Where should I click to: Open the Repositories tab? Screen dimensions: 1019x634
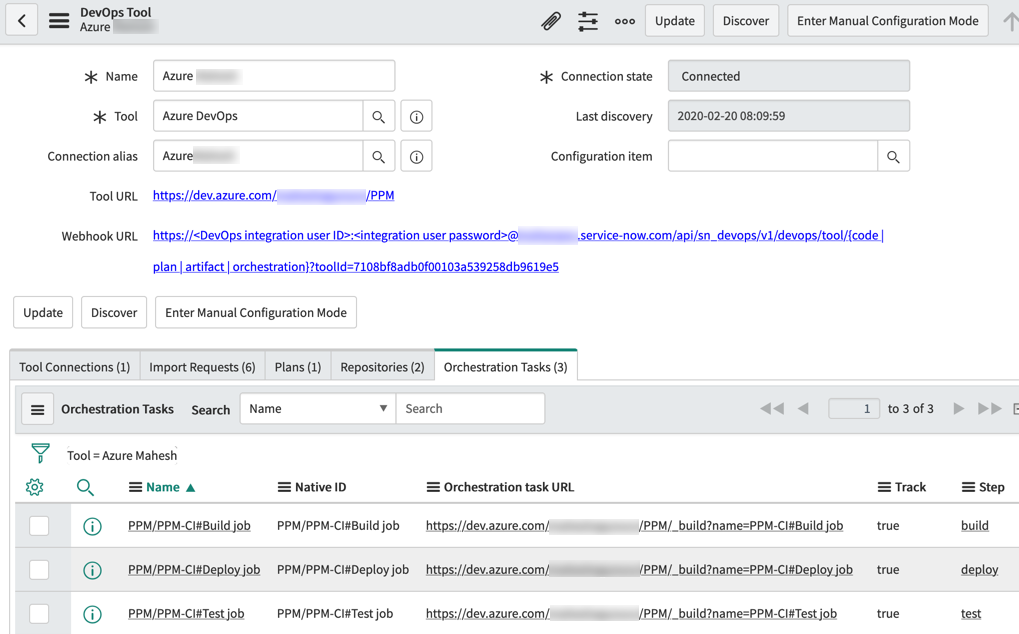(x=382, y=367)
